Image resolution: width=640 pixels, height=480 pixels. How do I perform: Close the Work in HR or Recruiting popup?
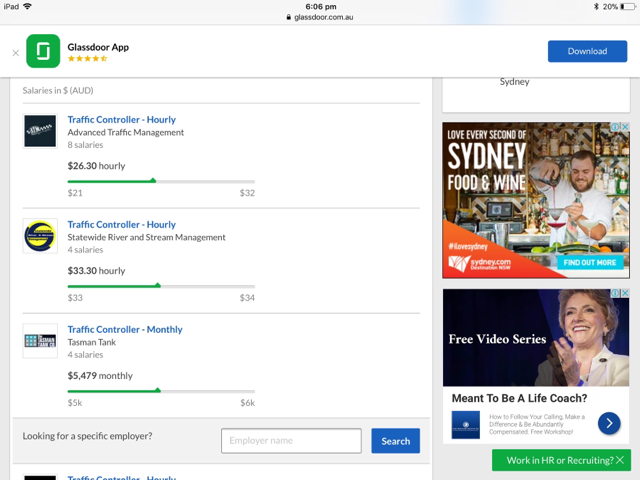coord(620,460)
